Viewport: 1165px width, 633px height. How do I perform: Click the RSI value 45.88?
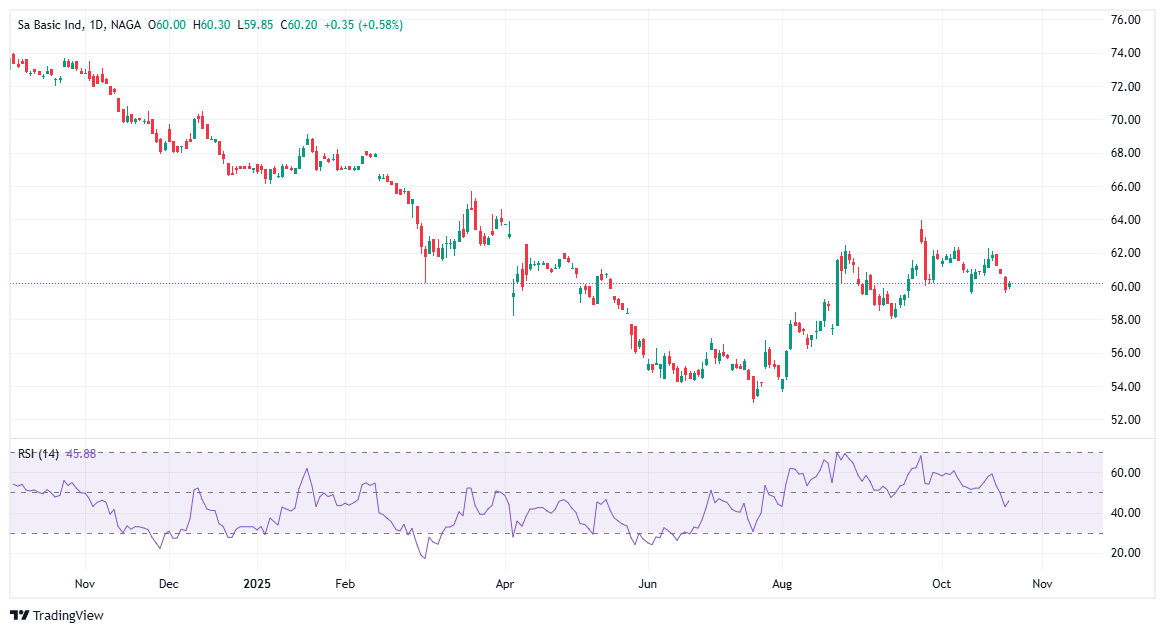[80, 454]
